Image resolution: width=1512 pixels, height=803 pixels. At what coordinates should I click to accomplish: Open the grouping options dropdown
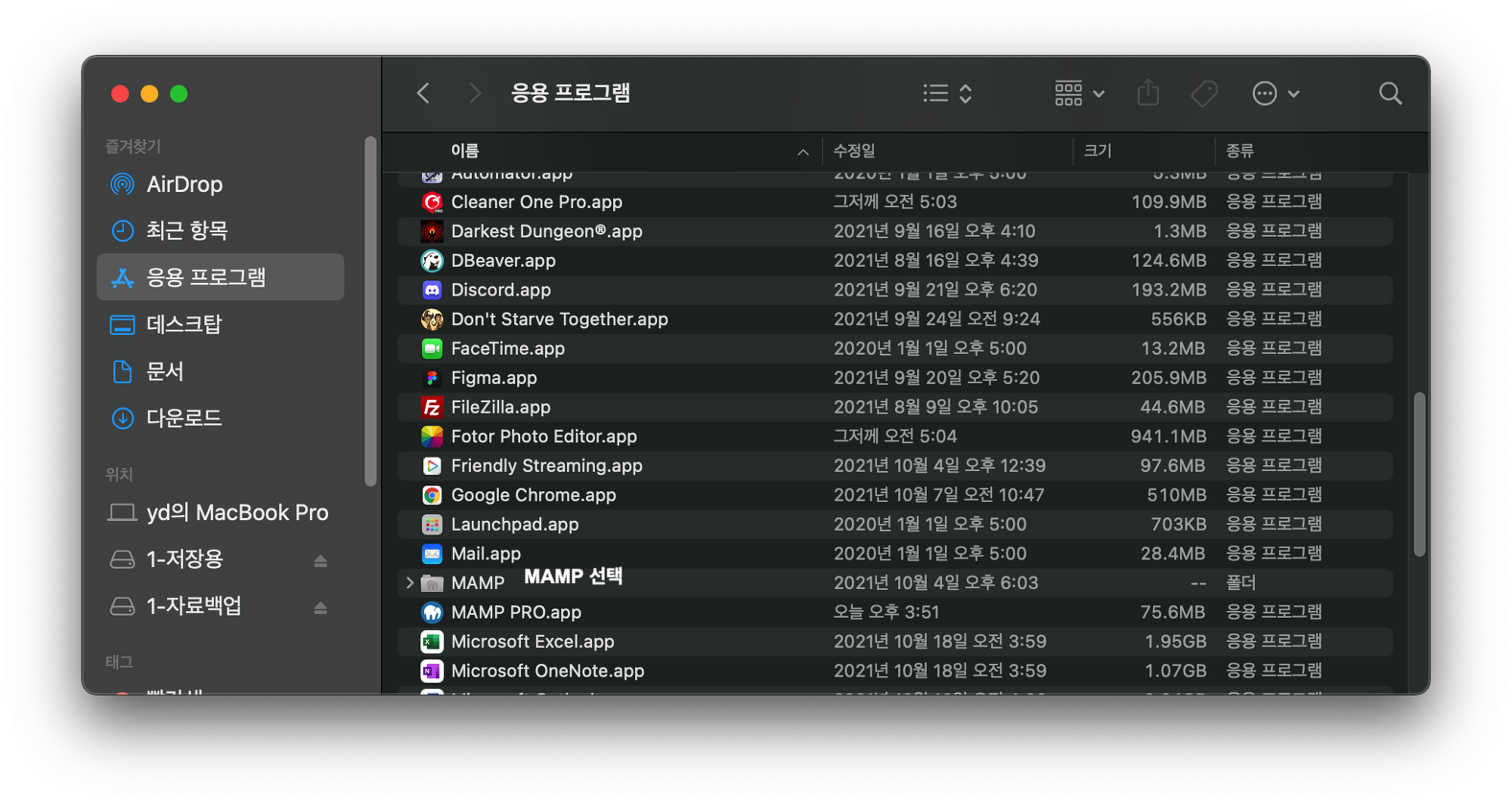coord(1080,94)
